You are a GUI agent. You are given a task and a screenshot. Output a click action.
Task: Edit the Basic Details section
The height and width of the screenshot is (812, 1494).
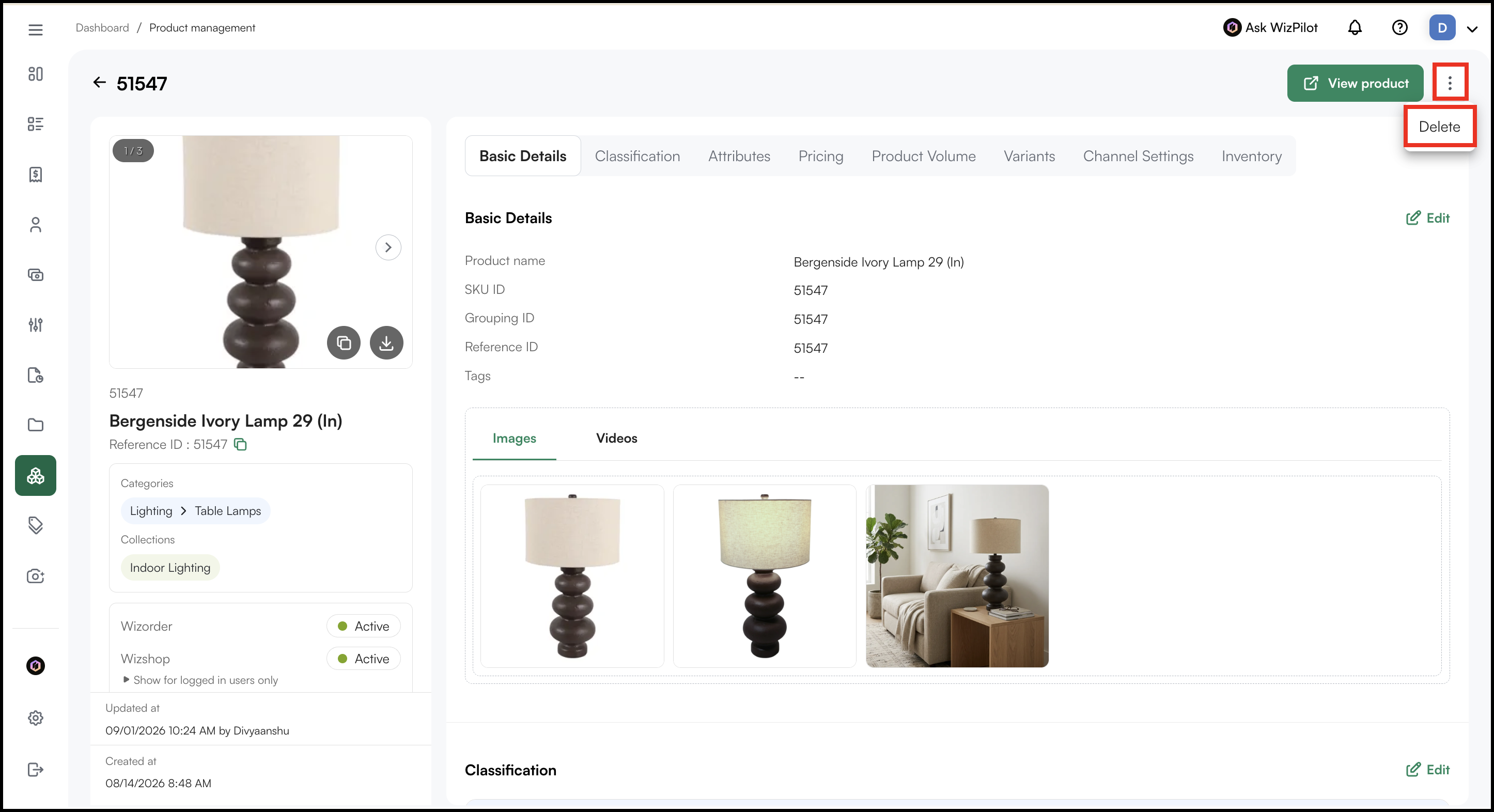point(1427,218)
